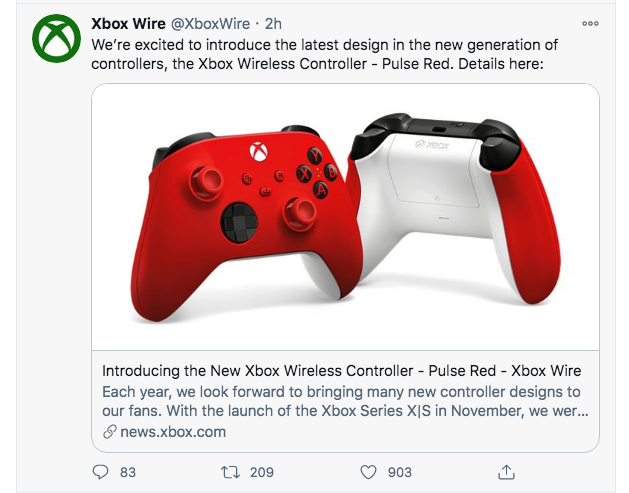Open the Xbox Wire profile avatar
The image size is (629, 493).
pyautogui.click(x=56, y=38)
